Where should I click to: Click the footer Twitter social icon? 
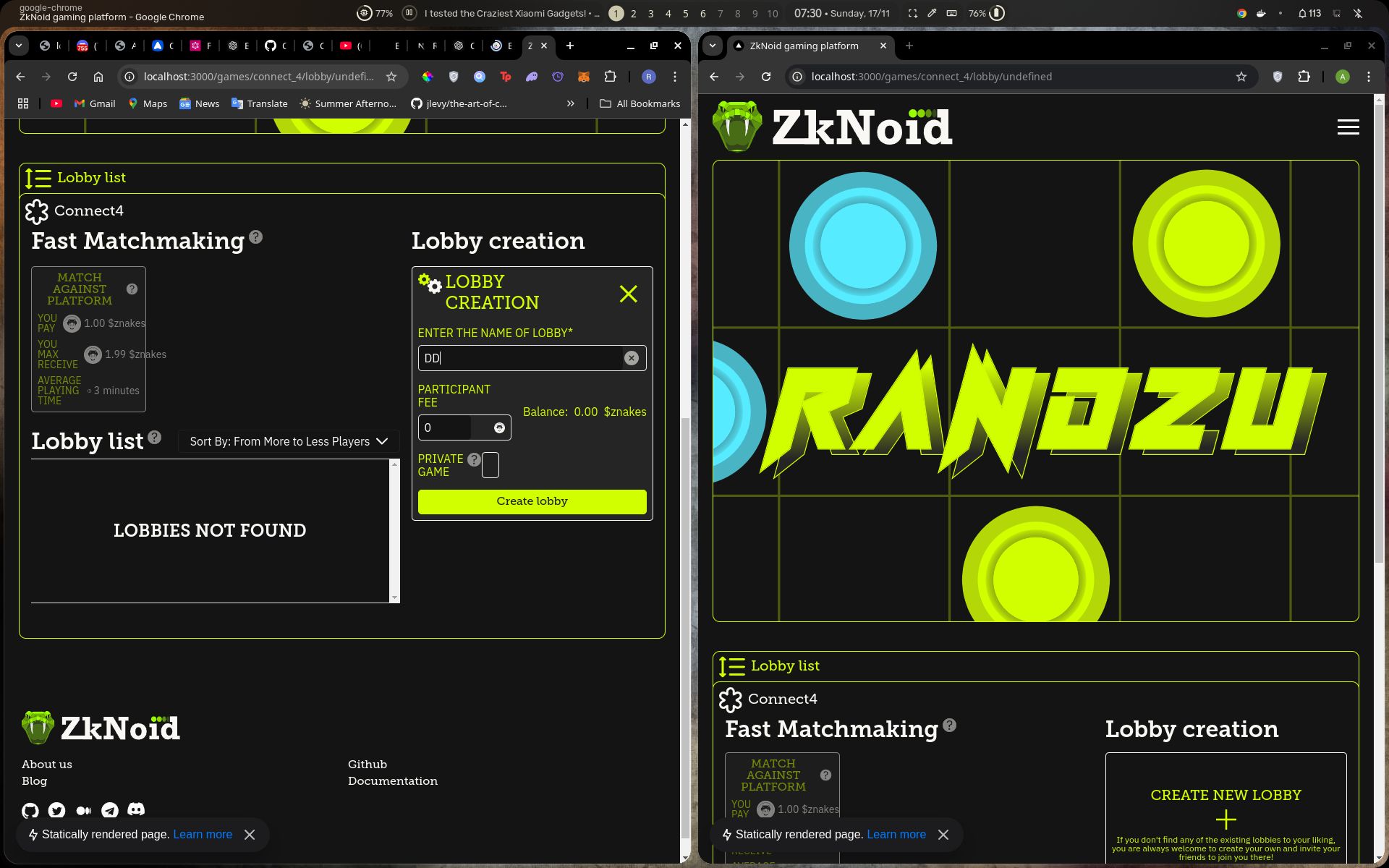56,810
